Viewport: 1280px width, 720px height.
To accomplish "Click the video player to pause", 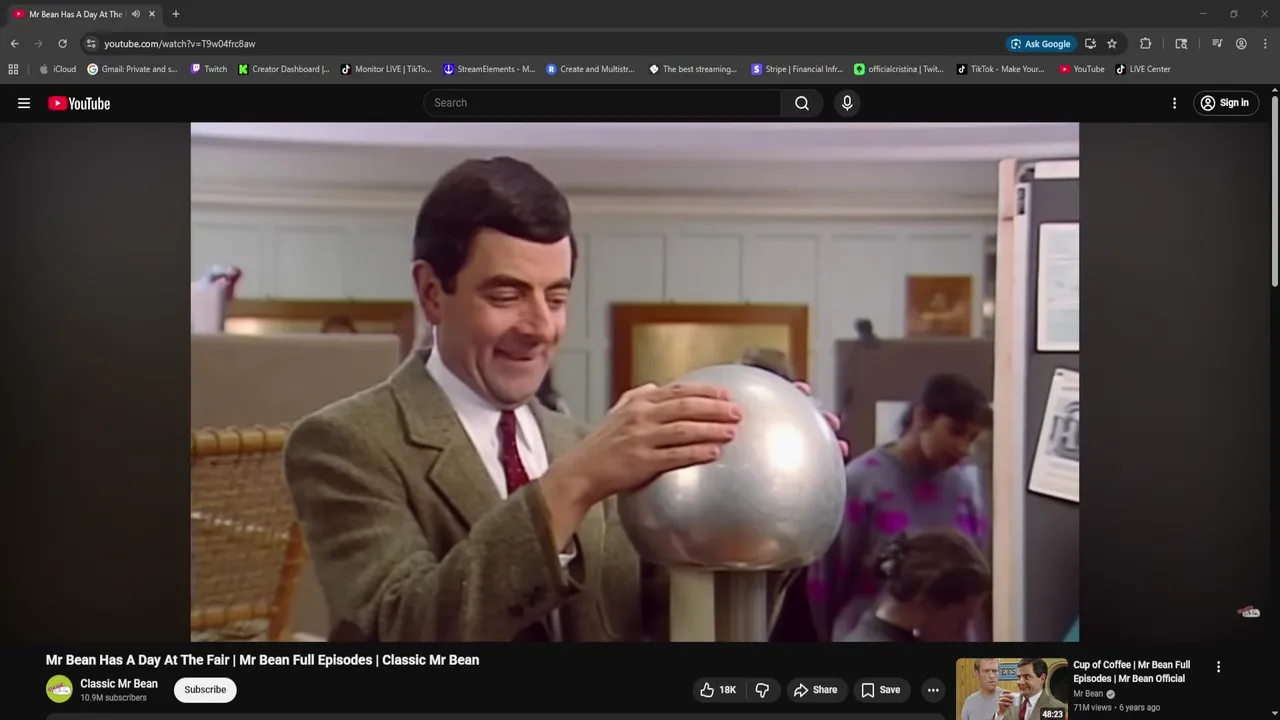I will coord(634,382).
